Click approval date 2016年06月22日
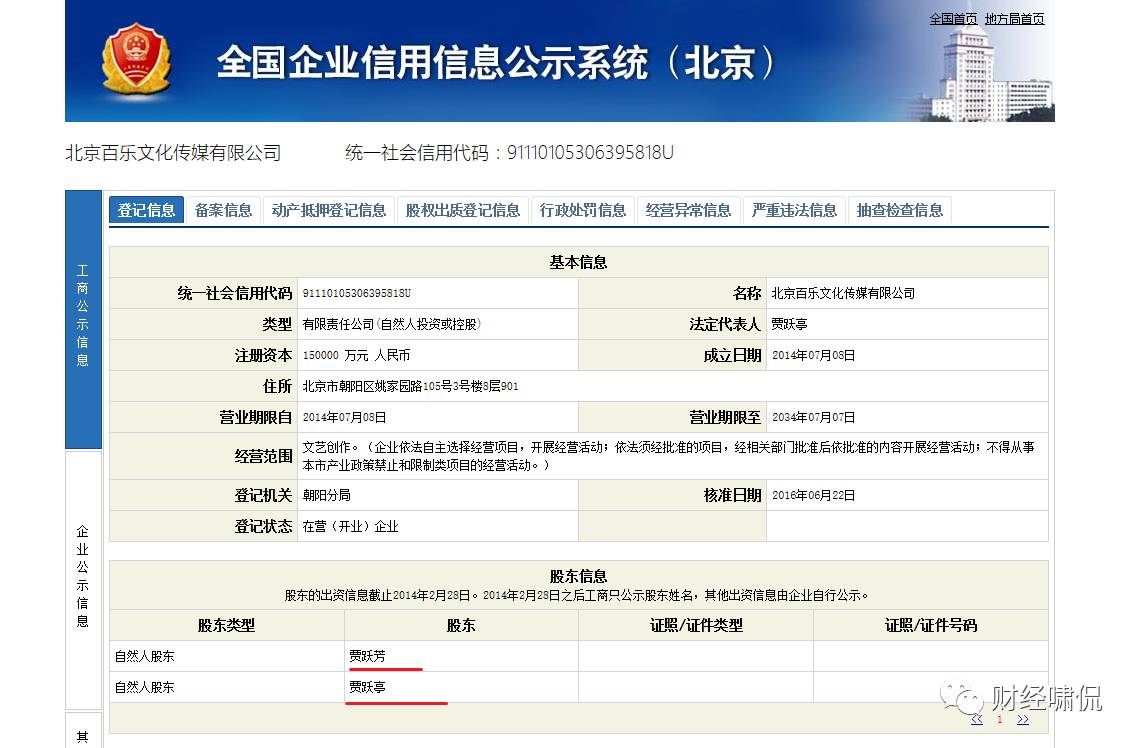 (813, 495)
